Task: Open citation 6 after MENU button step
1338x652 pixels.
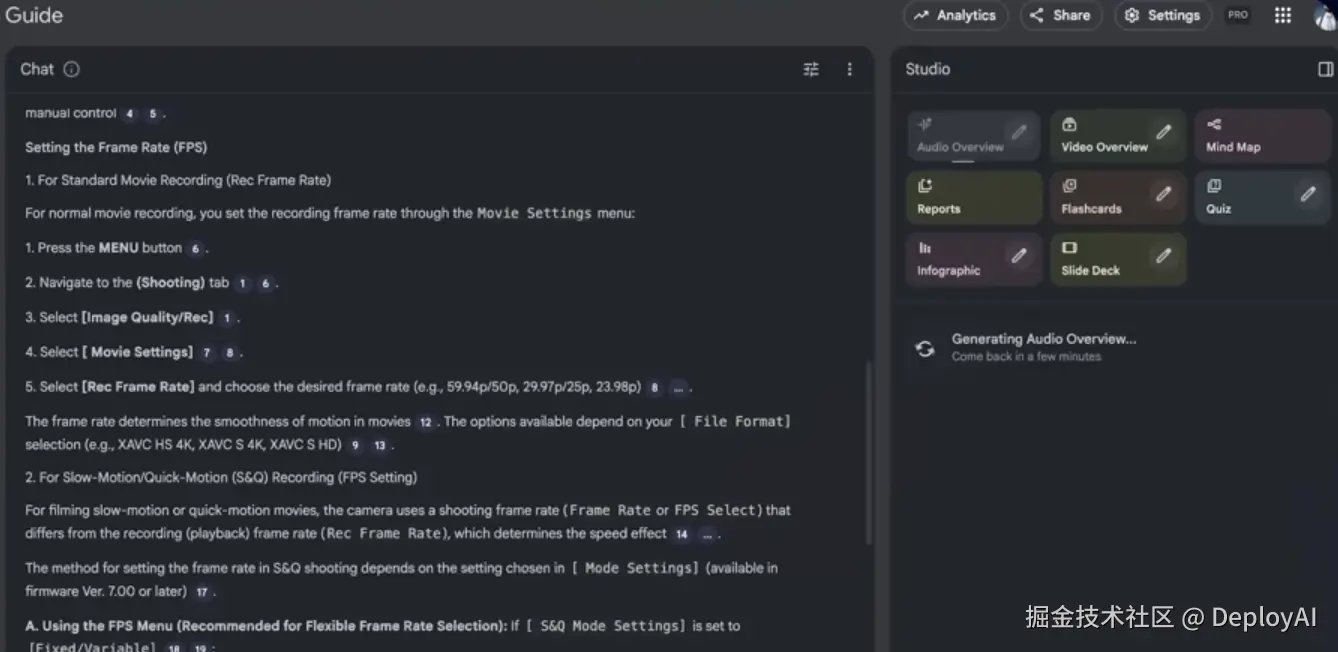Action: (196, 249)
